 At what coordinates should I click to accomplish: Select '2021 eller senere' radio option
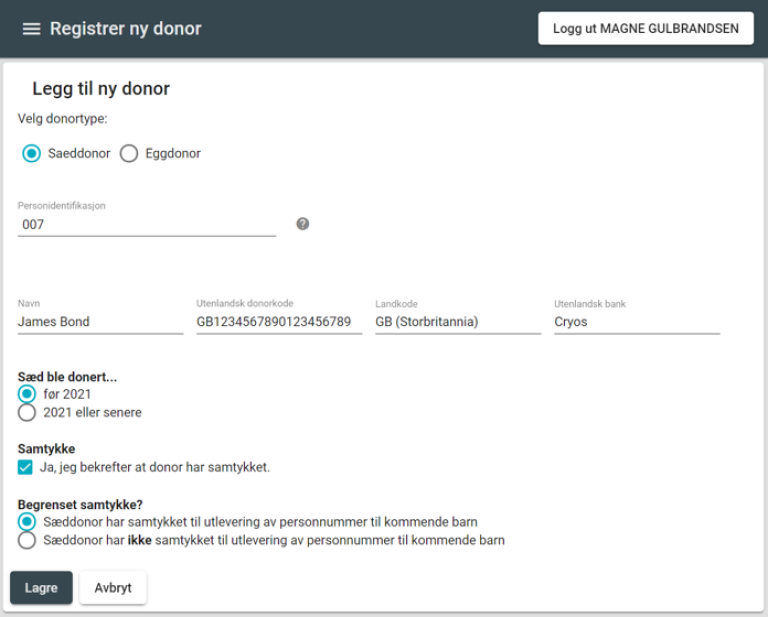point(27,412)
